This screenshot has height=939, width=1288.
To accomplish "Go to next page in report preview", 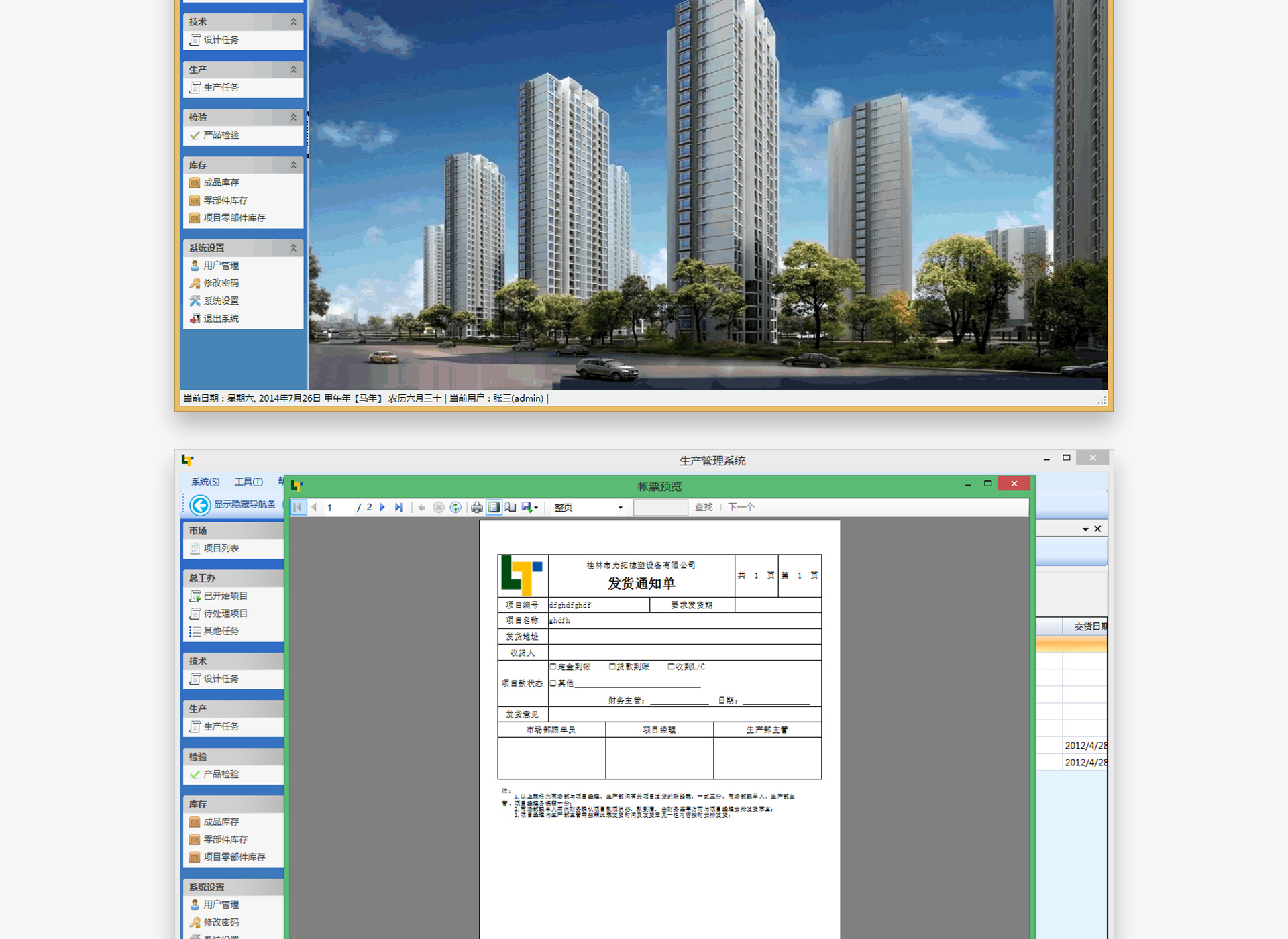I will [x=382, y=508].
